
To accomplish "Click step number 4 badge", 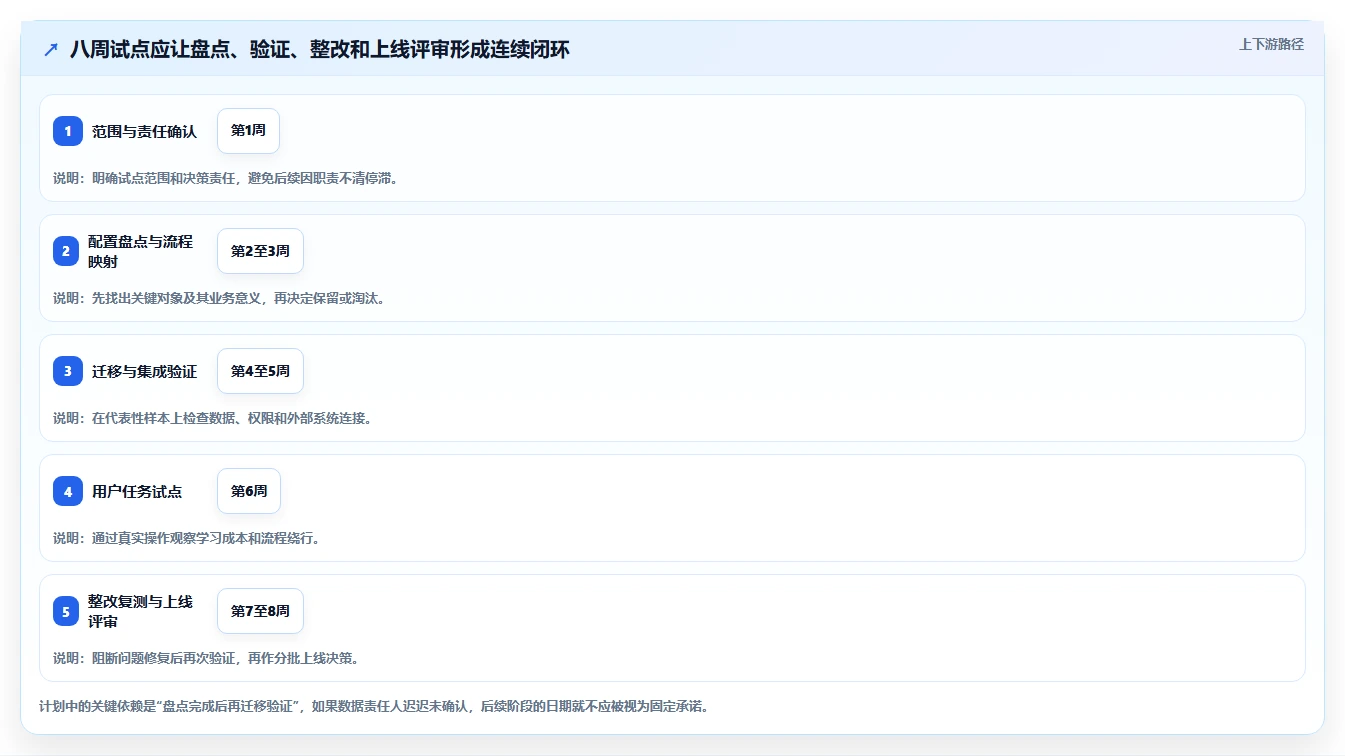I will [x=68, y=491].
